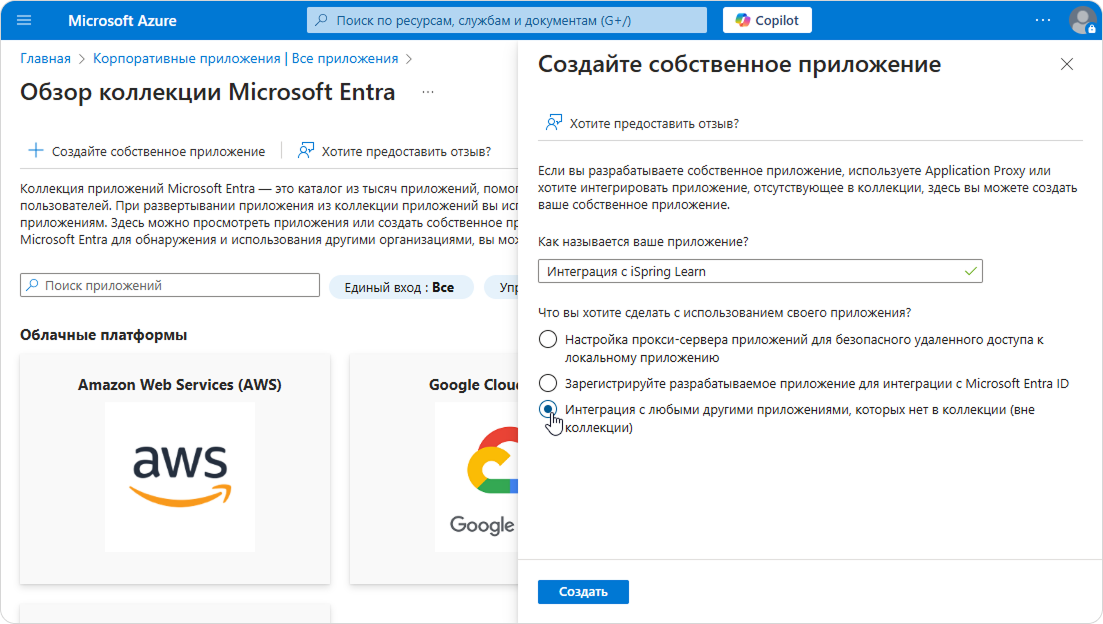This screenshot has height=624, width=1103.
Task: Open the Google Cloud card
Action: click(x=434, y=469)
